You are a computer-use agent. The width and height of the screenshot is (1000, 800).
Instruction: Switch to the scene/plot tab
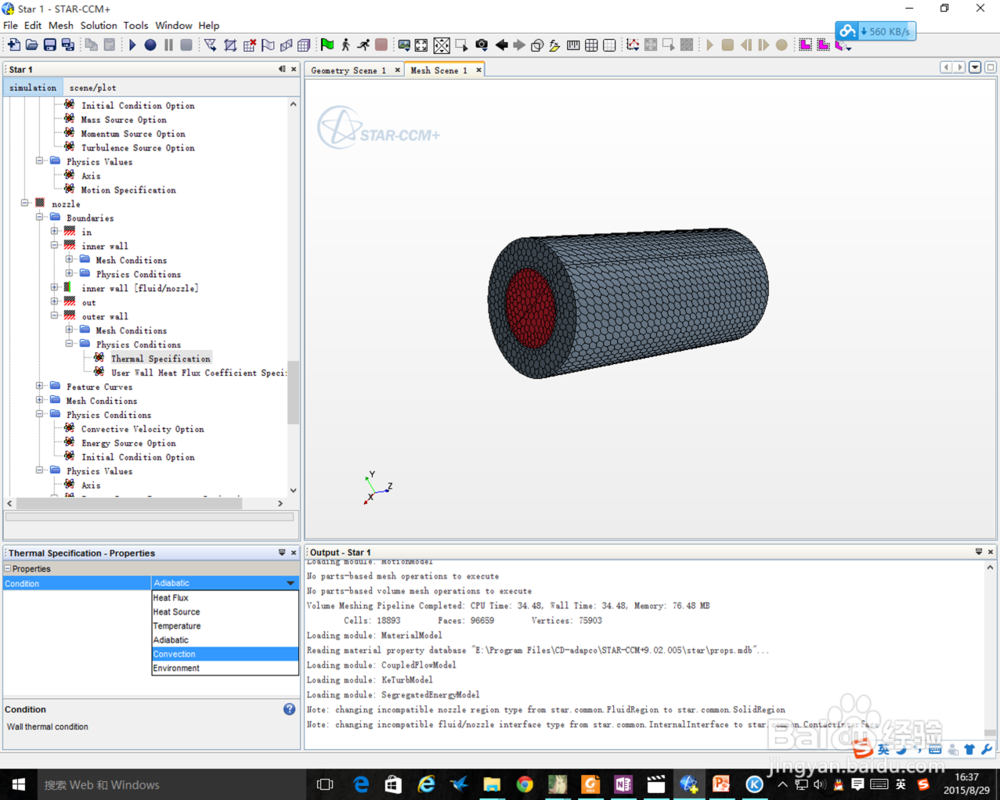click(92, 87)
